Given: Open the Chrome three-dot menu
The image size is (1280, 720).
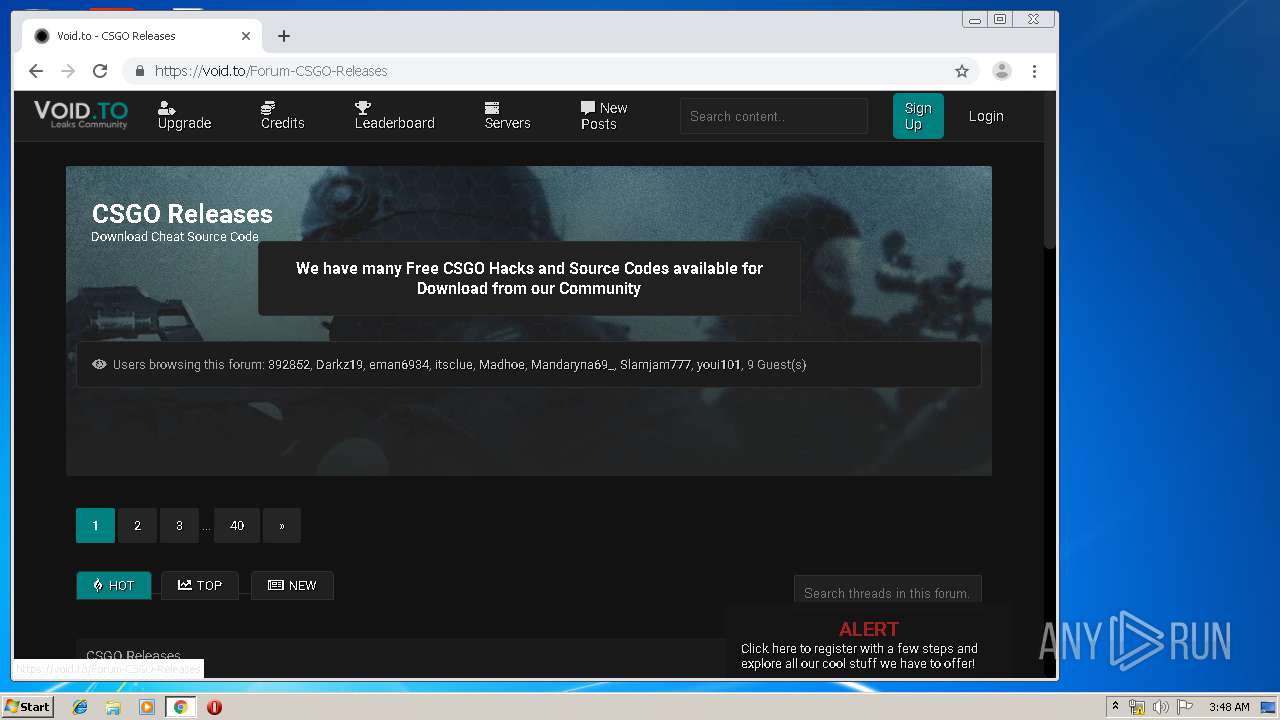Looking at the screenshot, I should [1034, 71].
